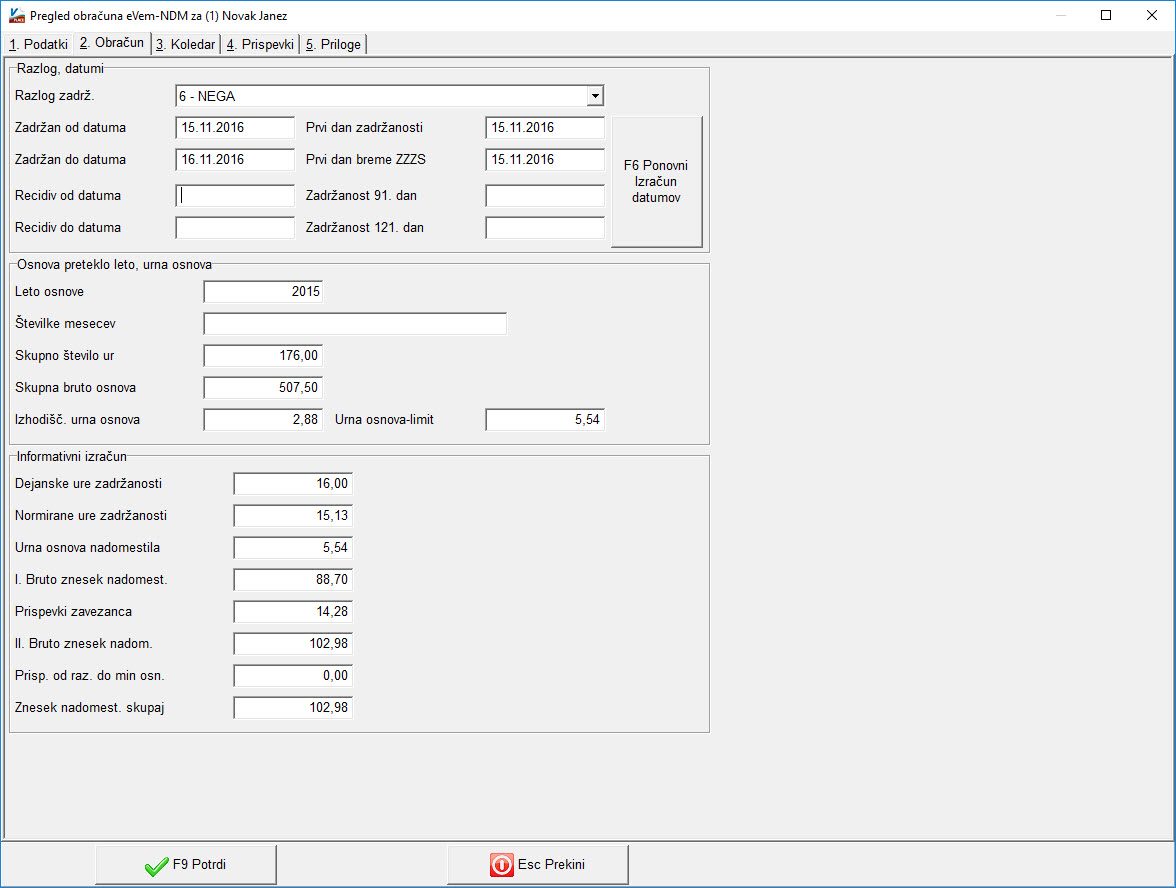Screen dimensions: 1176x888
Task: Select the Urna osnova nadomestila field
Action: [293, 548]
